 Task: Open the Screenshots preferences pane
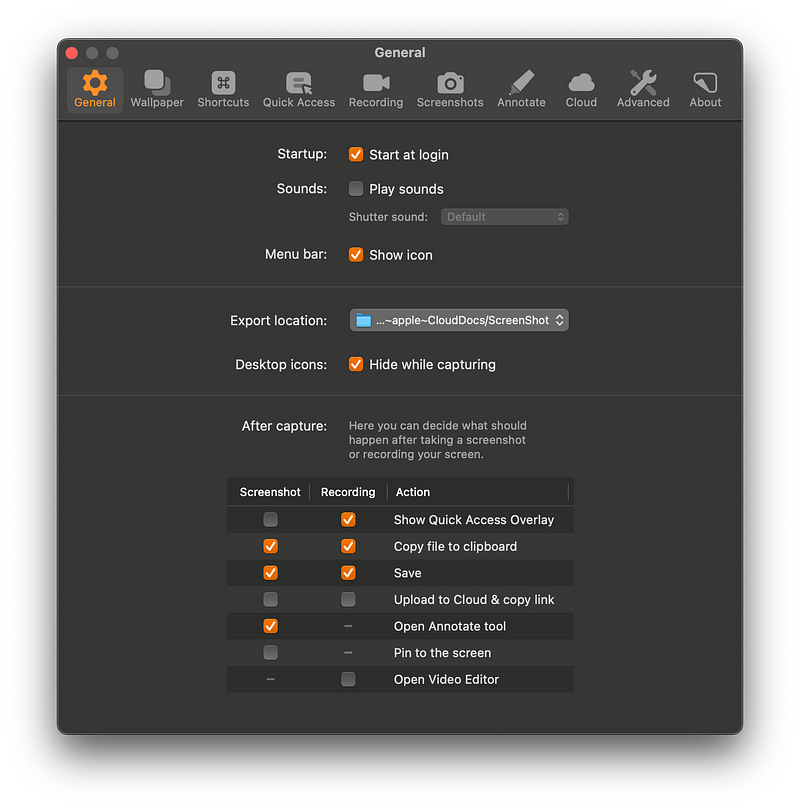tap(450, 88)
